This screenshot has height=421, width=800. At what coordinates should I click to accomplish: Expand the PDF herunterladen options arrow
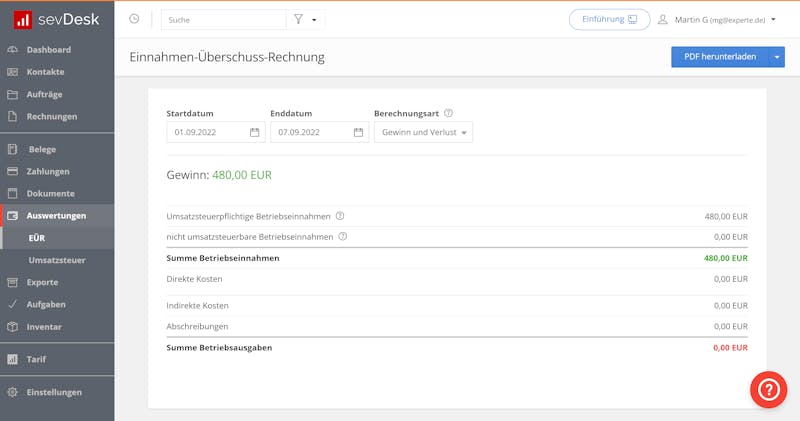(777, 57)
